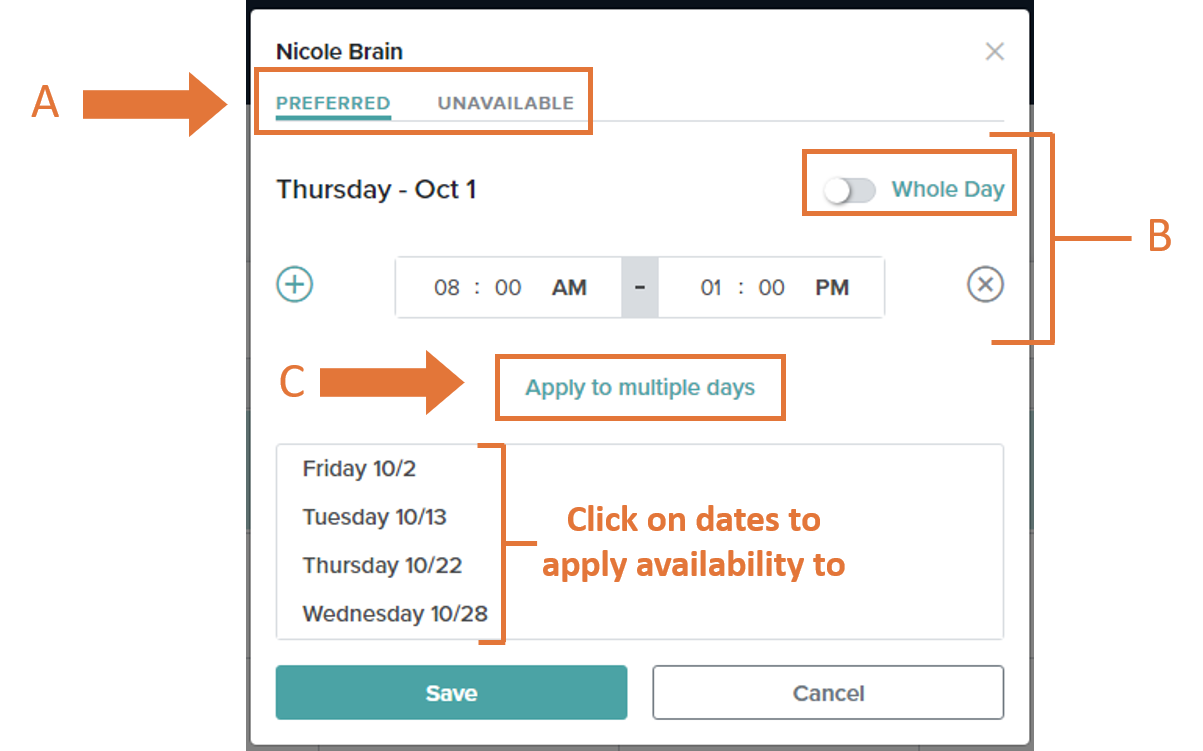Remove the time range with circled X
Viewport: 1203px width, 751px height.
click(985, 285)
